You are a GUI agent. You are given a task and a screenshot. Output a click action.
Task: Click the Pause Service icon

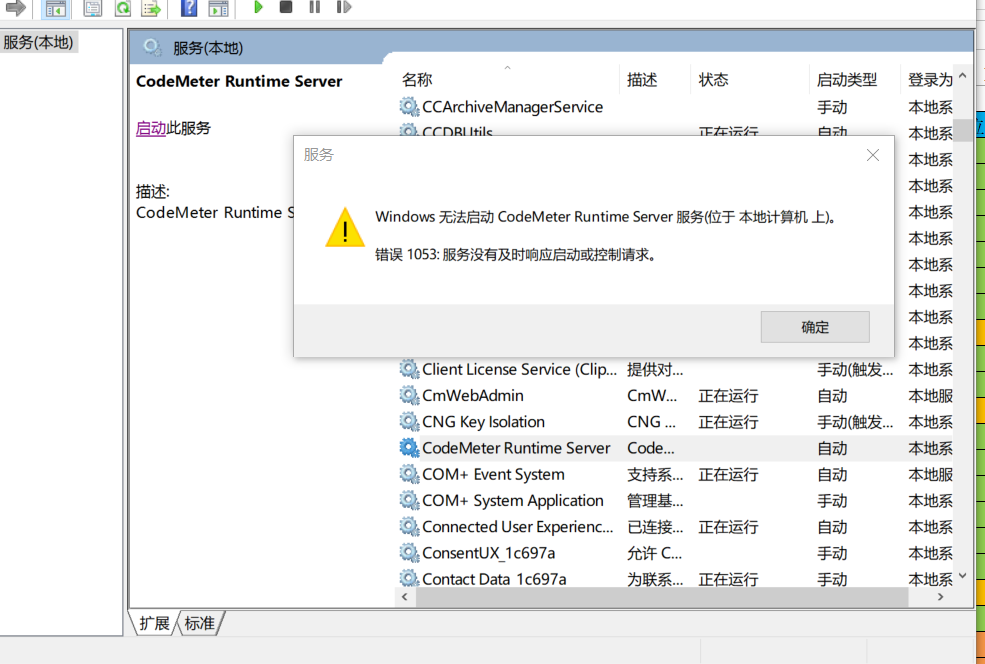pyautogui.click(x=315, y=7)
